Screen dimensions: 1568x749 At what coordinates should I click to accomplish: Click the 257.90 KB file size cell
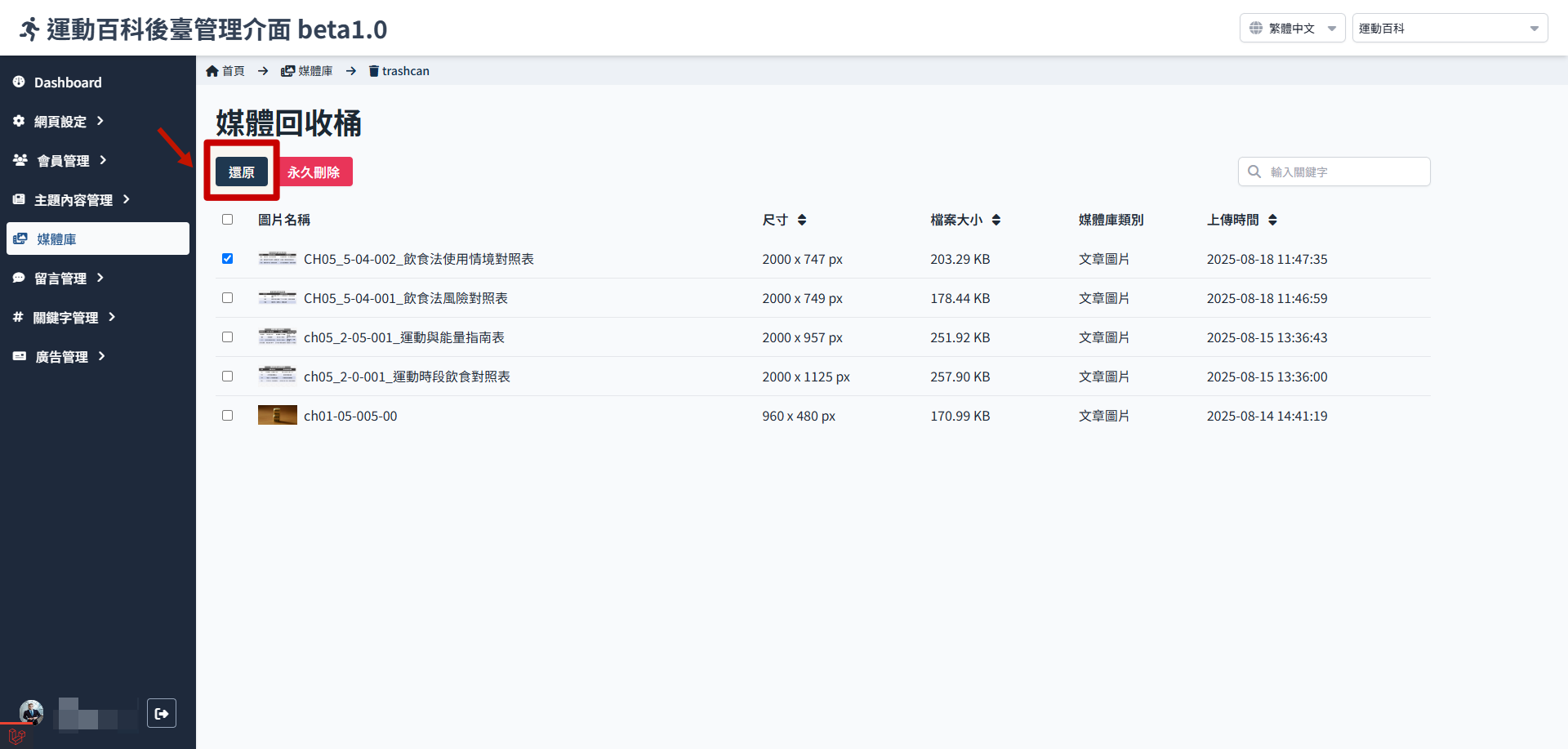tap(960, 377)
